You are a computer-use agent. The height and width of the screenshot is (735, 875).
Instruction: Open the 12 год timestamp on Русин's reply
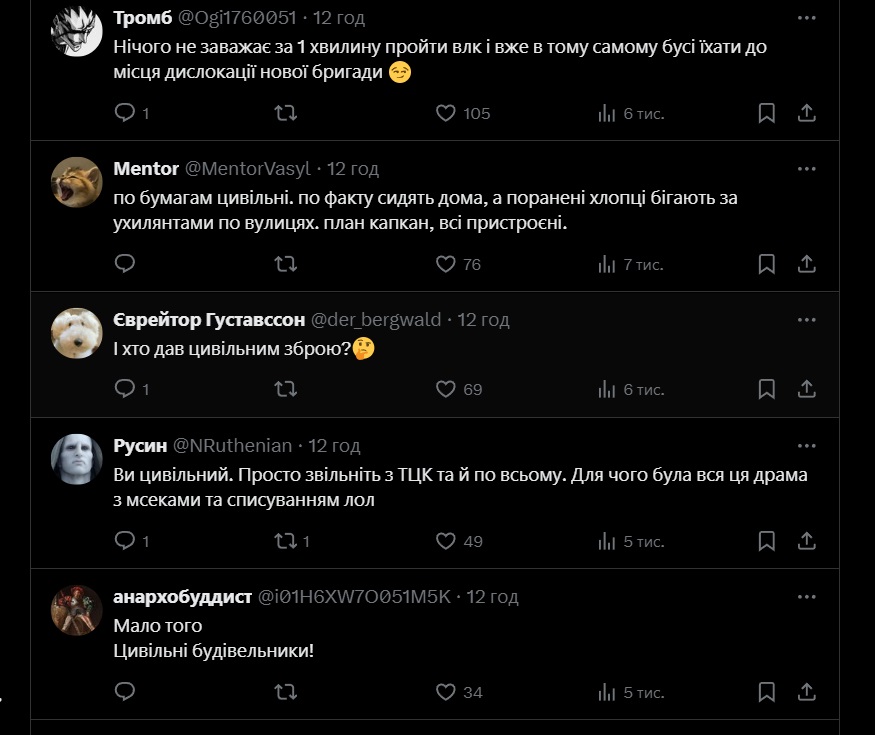[x=334, y=445]
